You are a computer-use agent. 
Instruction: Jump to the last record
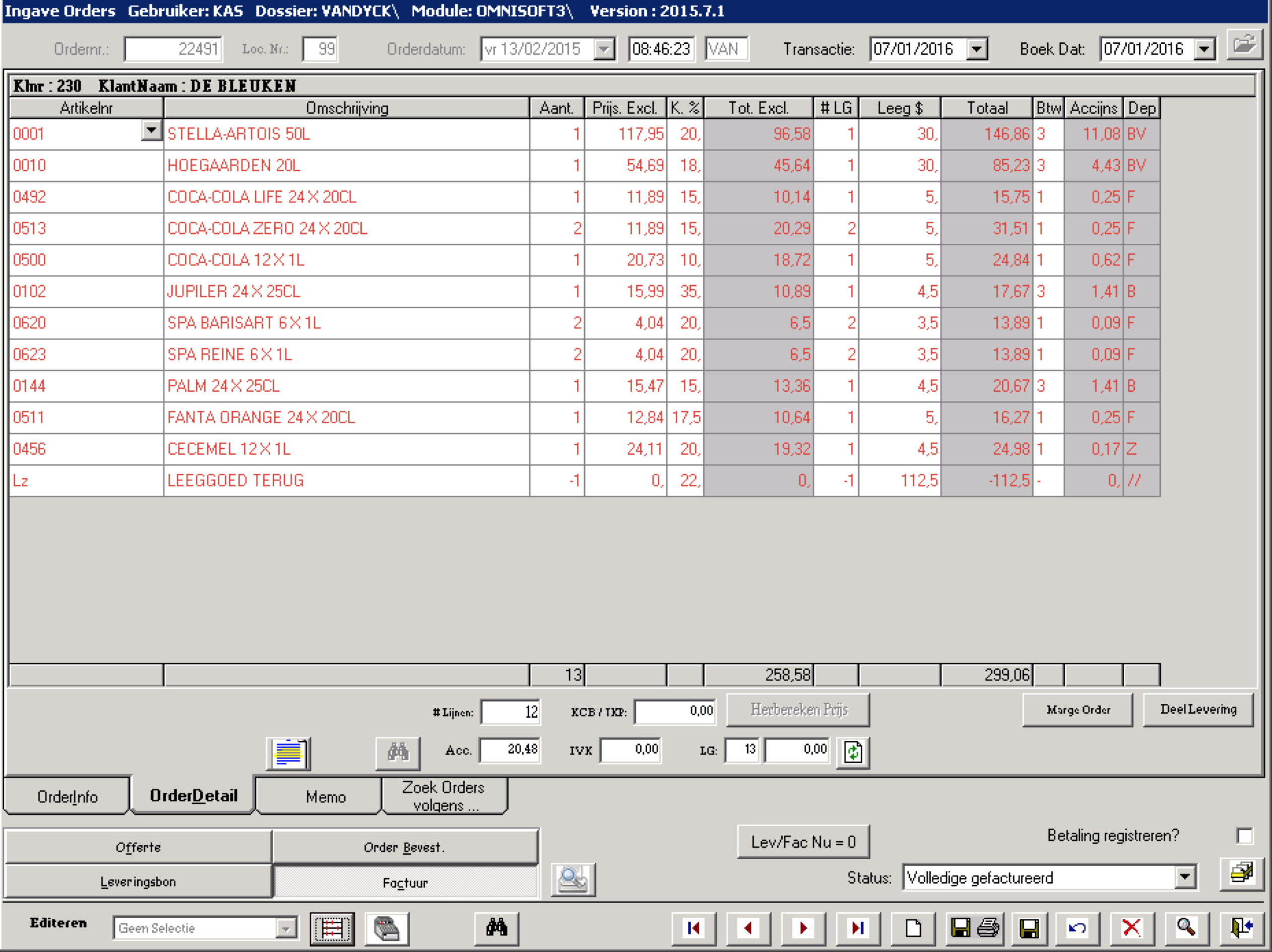pyautogui.click(x=858, y=928)
